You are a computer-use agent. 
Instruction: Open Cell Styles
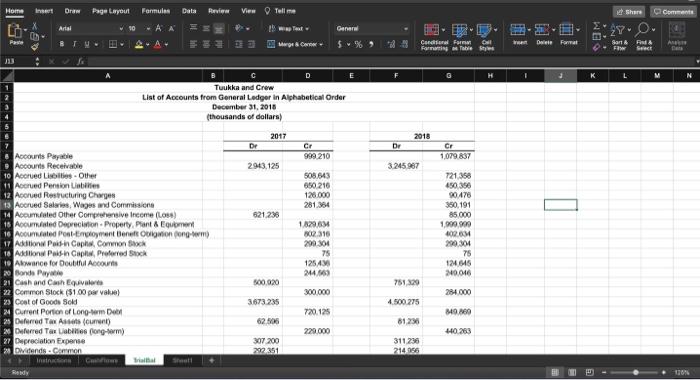pyautogui.click(x=486, y=37)
